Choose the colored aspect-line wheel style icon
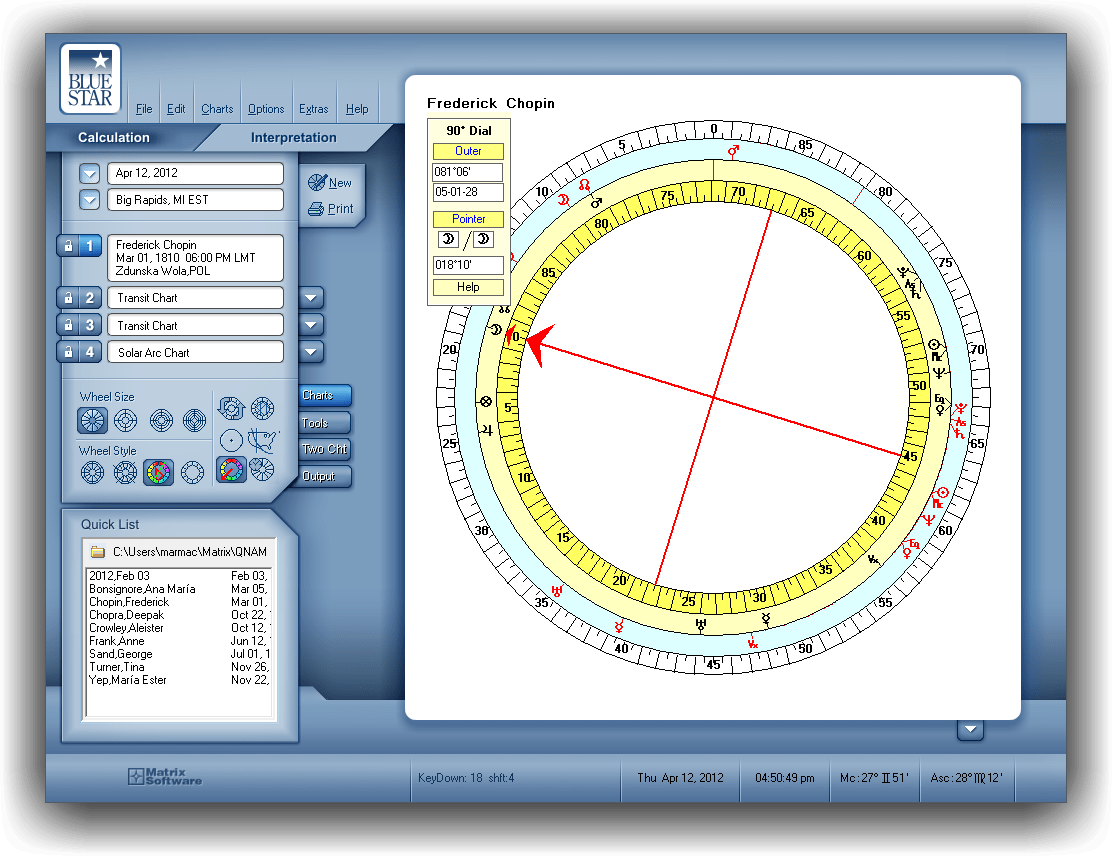1112x856 pixels. [158, 472]
